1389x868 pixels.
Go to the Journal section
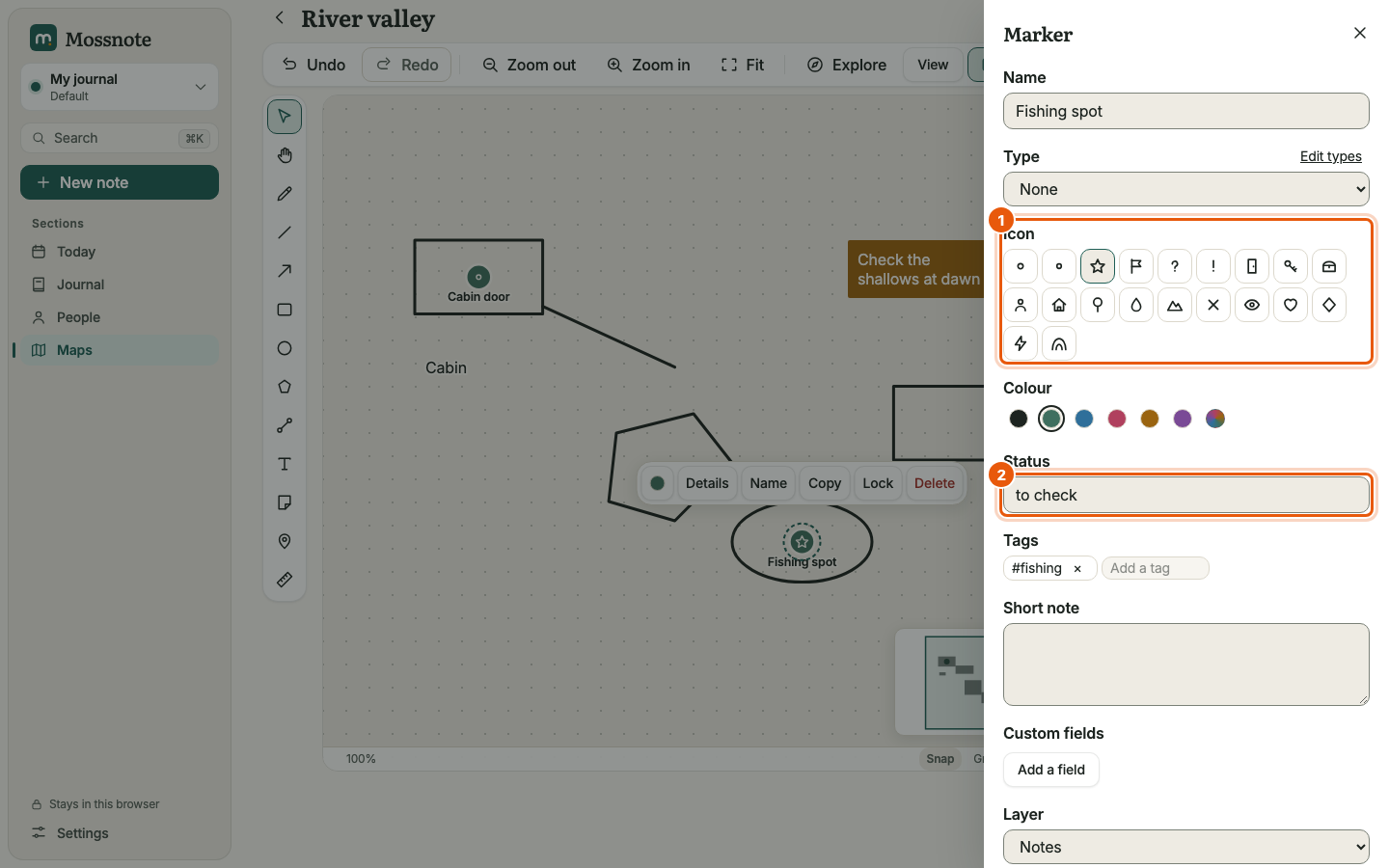[x=120, y=285]
